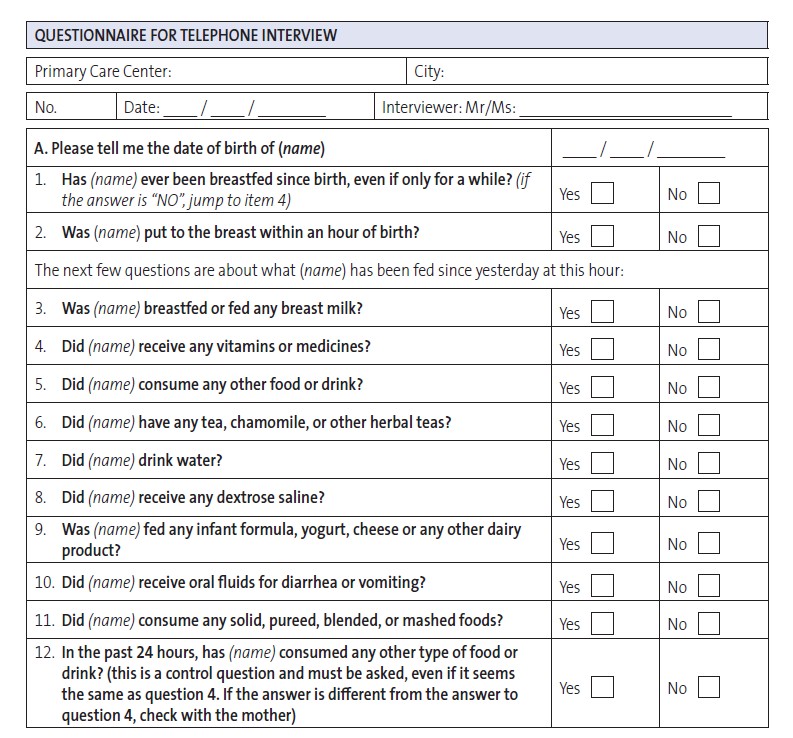This screenshot has height=738, width=793.
Task: Click the Primary Care Center field
Action: 216,71
